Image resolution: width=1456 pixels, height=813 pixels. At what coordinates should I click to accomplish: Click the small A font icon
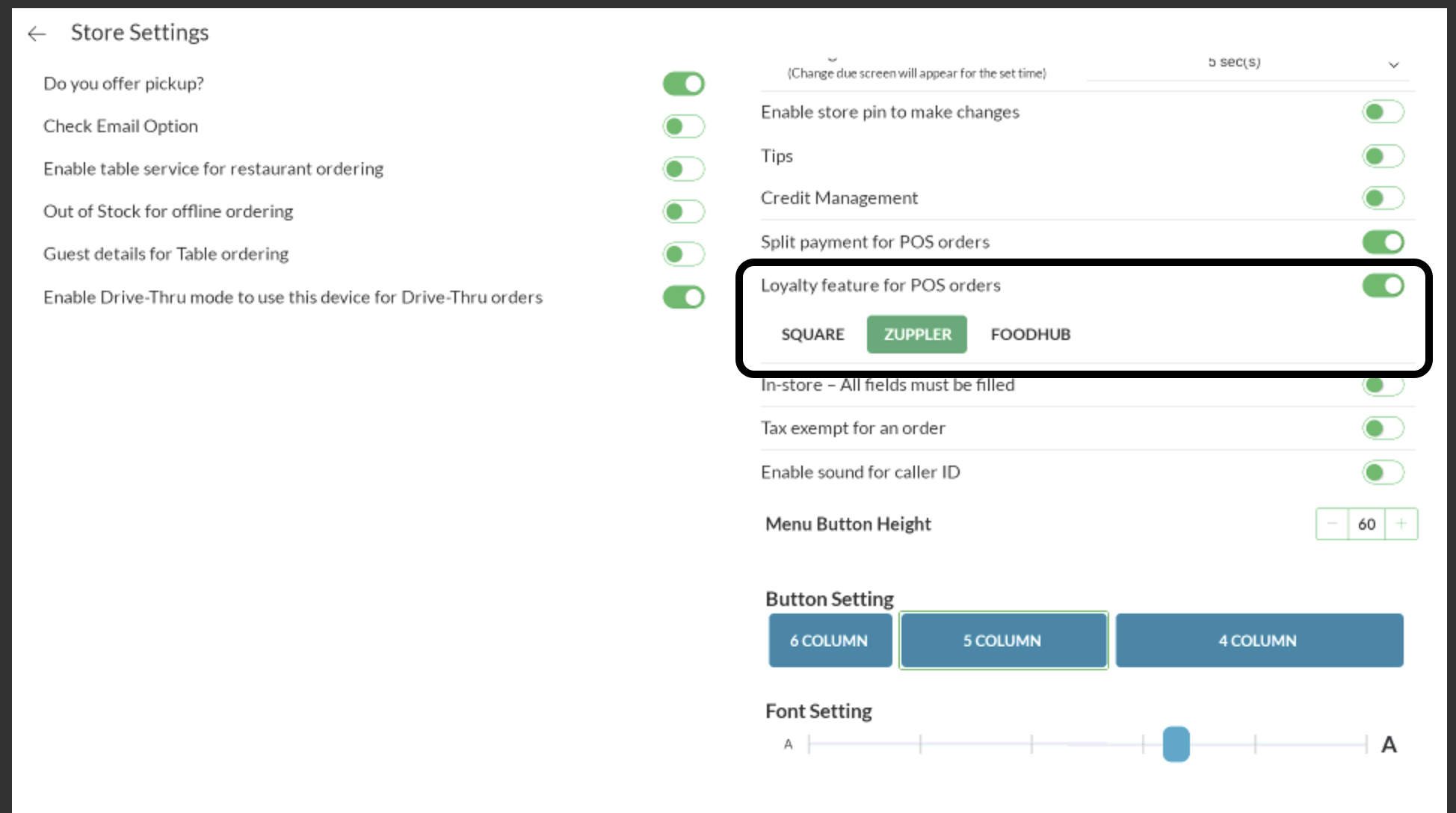[x=788, y=744]
